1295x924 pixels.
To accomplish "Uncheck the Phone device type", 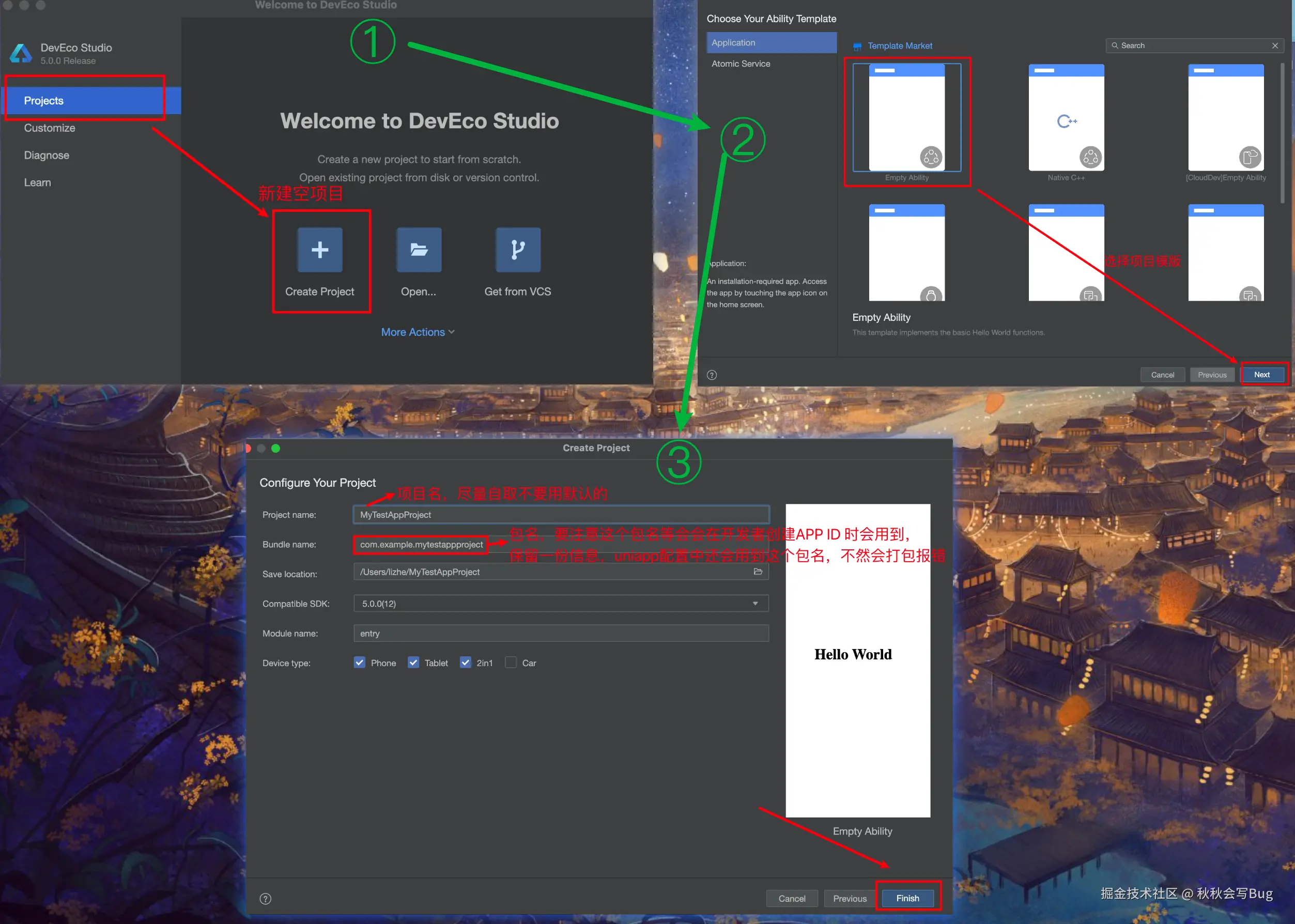I will (359, 663).
